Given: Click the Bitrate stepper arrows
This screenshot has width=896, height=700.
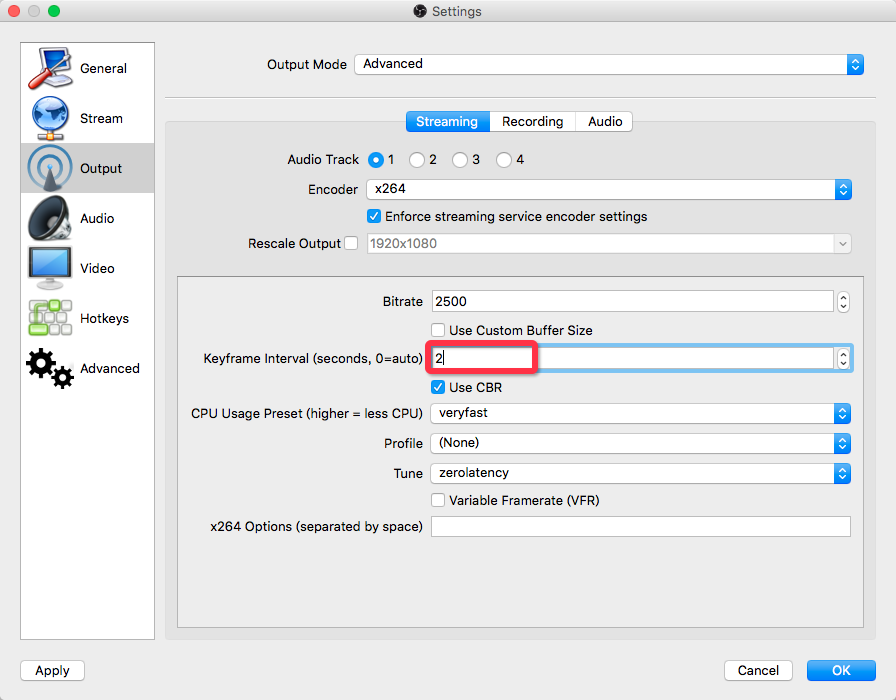Looking at the screenshot, I should (x=843, y=302).
